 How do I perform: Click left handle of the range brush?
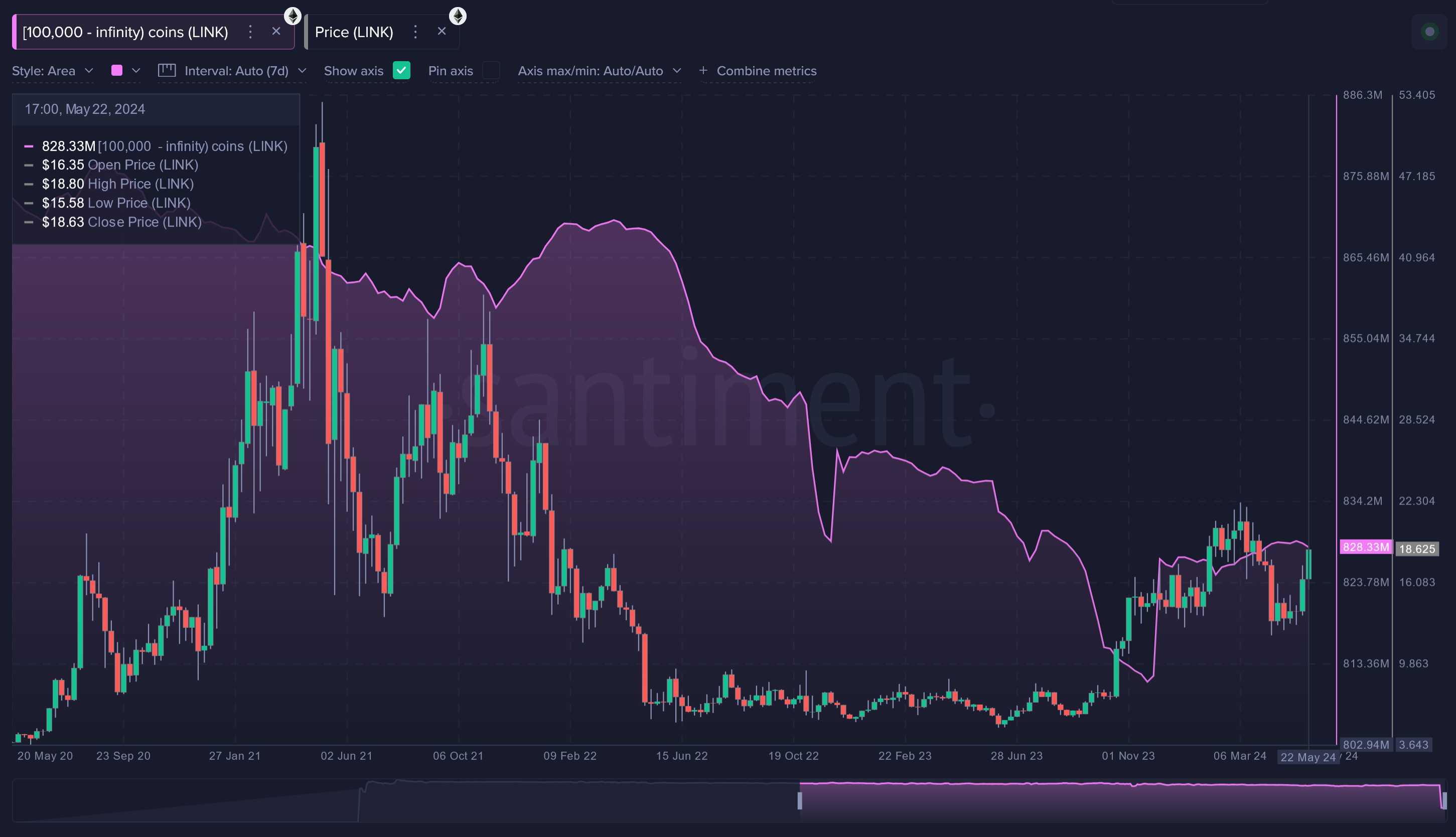(x=799, y=800)
